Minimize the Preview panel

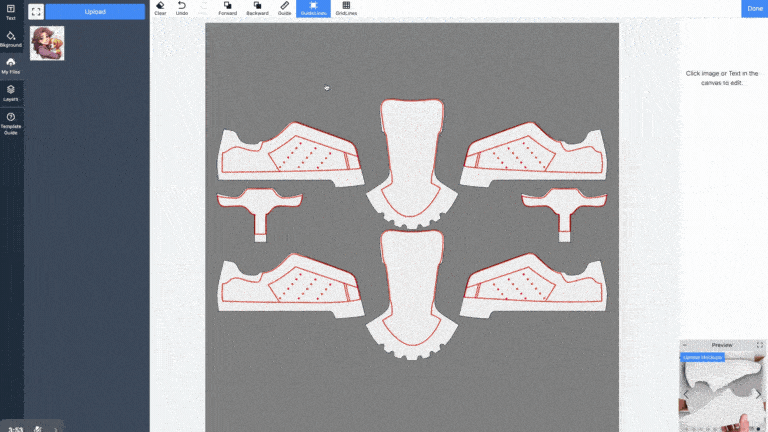(685, 345)
